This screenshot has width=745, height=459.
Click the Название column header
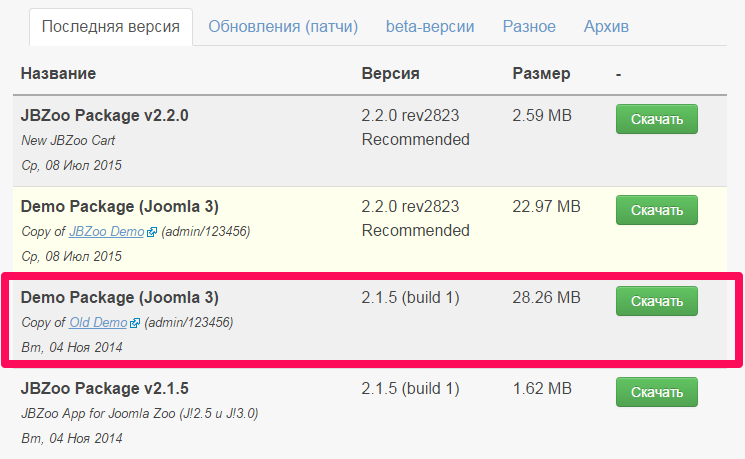[x=58, y=74]
